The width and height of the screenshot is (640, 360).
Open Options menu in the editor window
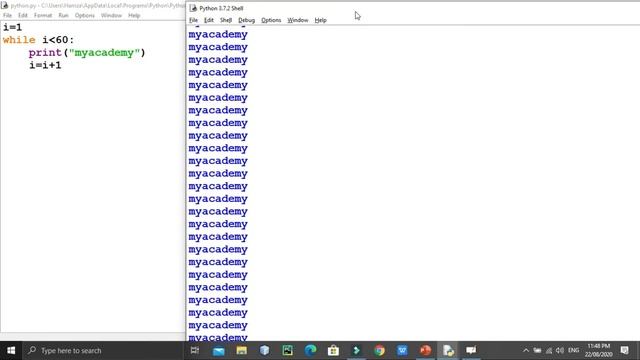[x=84, y=15]
